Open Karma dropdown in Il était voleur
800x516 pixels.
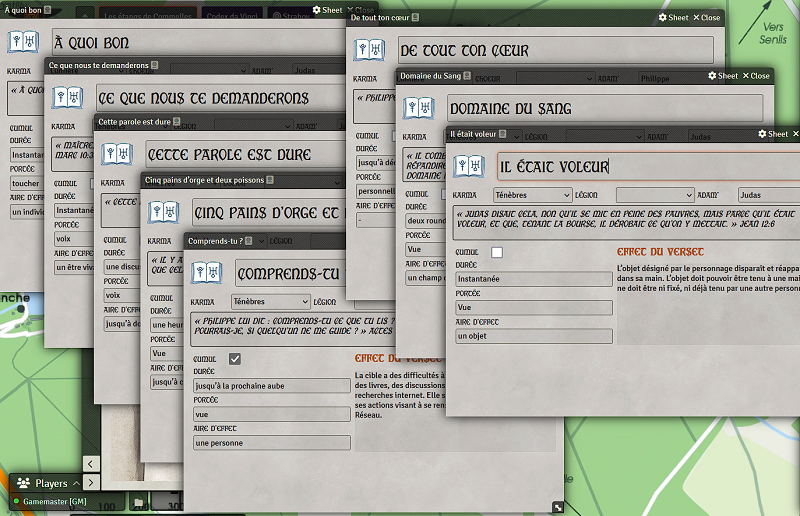pyautogui.click(x=533, y=195)
